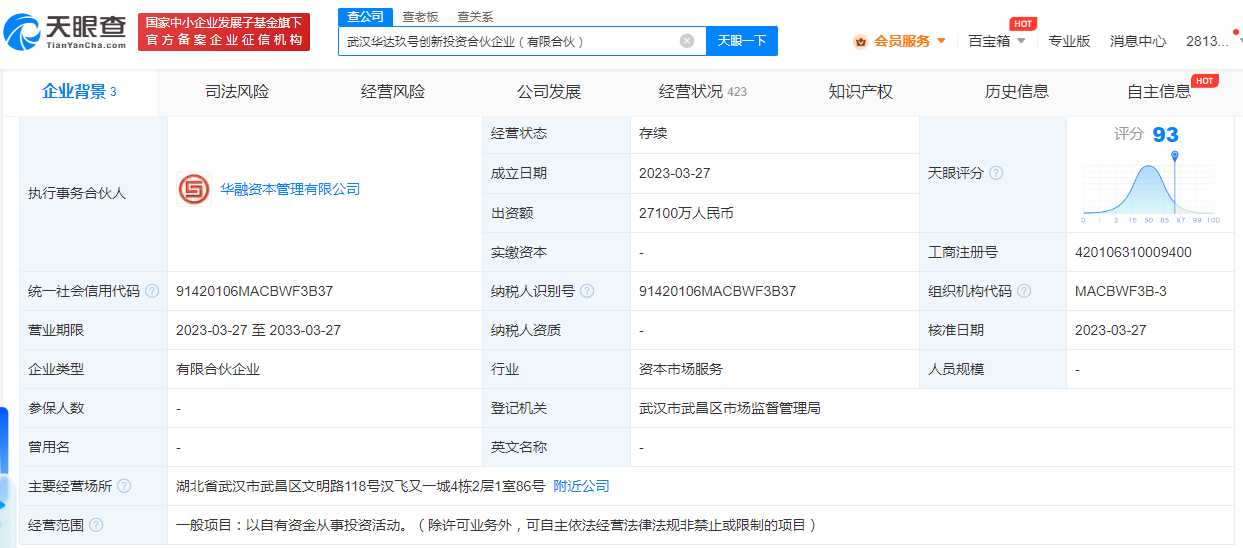The height and width of the screenshot is (548, 1243).
Task: Open the 历史信息 tab
Action: click(1017, 91)
